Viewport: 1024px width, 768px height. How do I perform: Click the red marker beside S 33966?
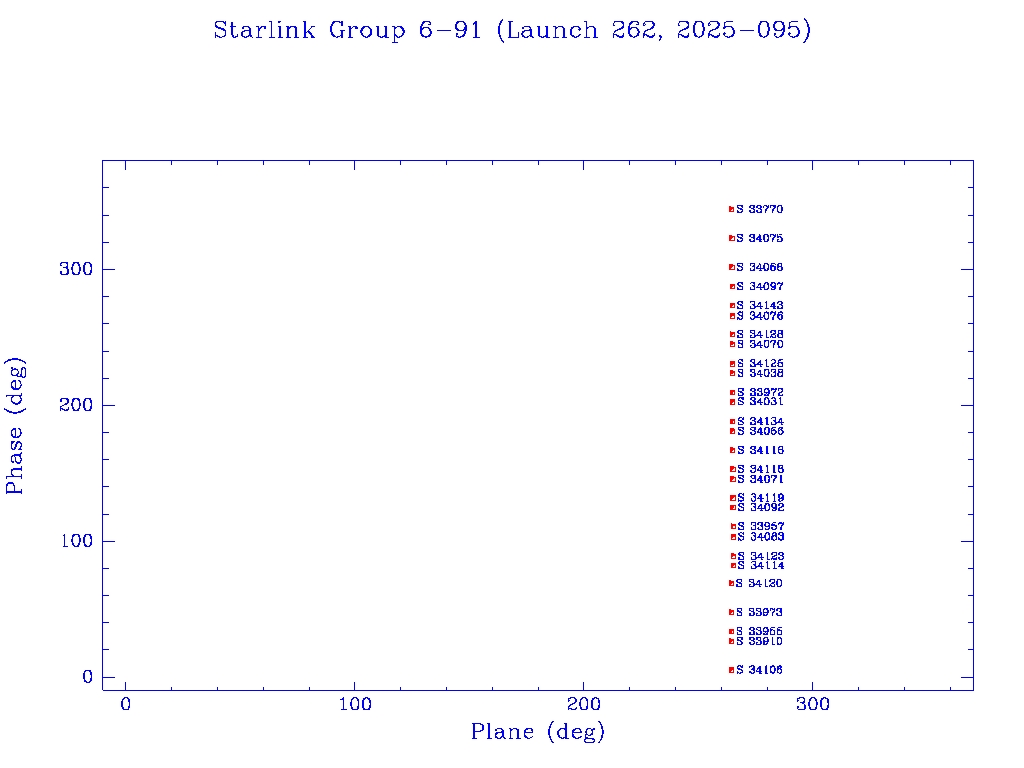tap(731, 632)
